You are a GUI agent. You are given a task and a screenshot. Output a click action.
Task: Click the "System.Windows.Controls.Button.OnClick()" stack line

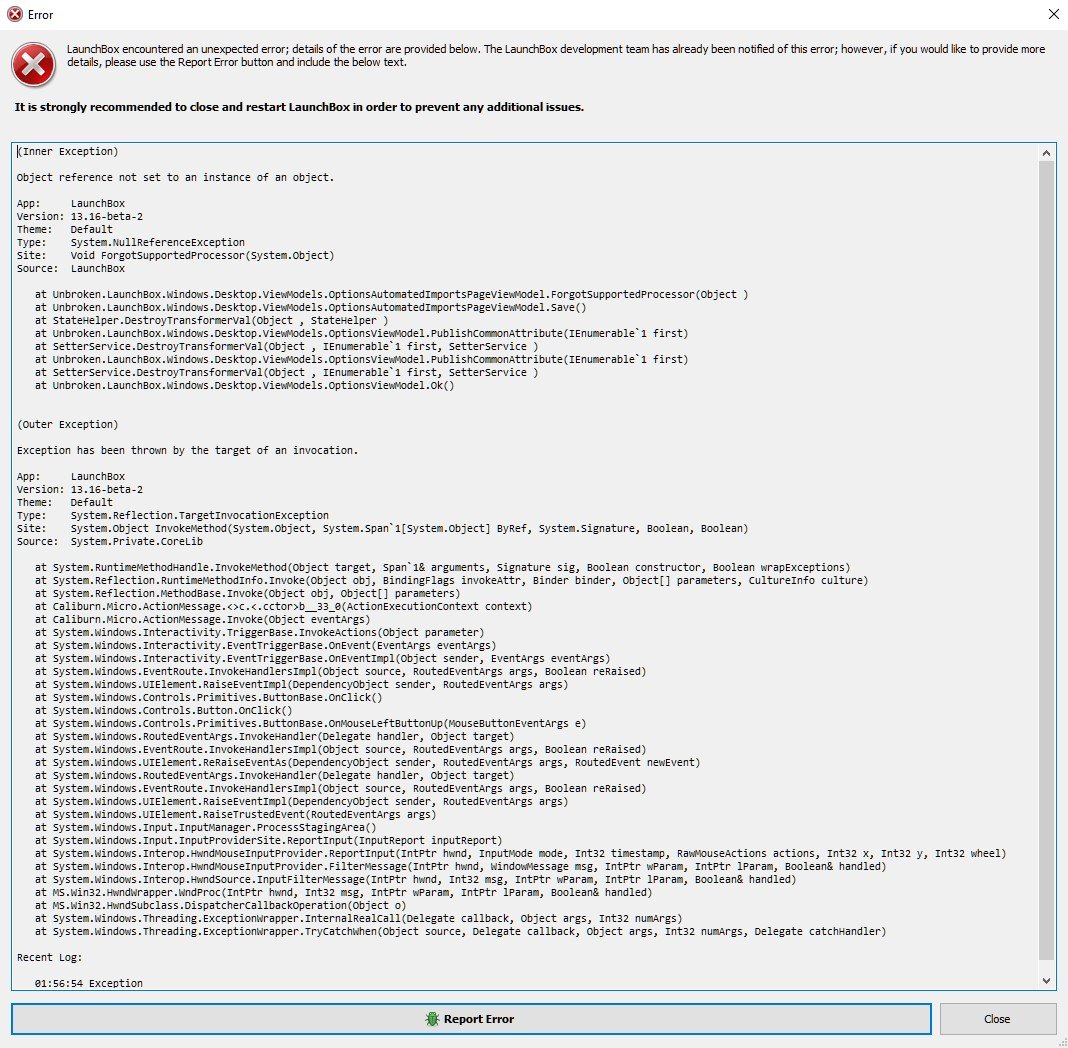tap(163, 710)
